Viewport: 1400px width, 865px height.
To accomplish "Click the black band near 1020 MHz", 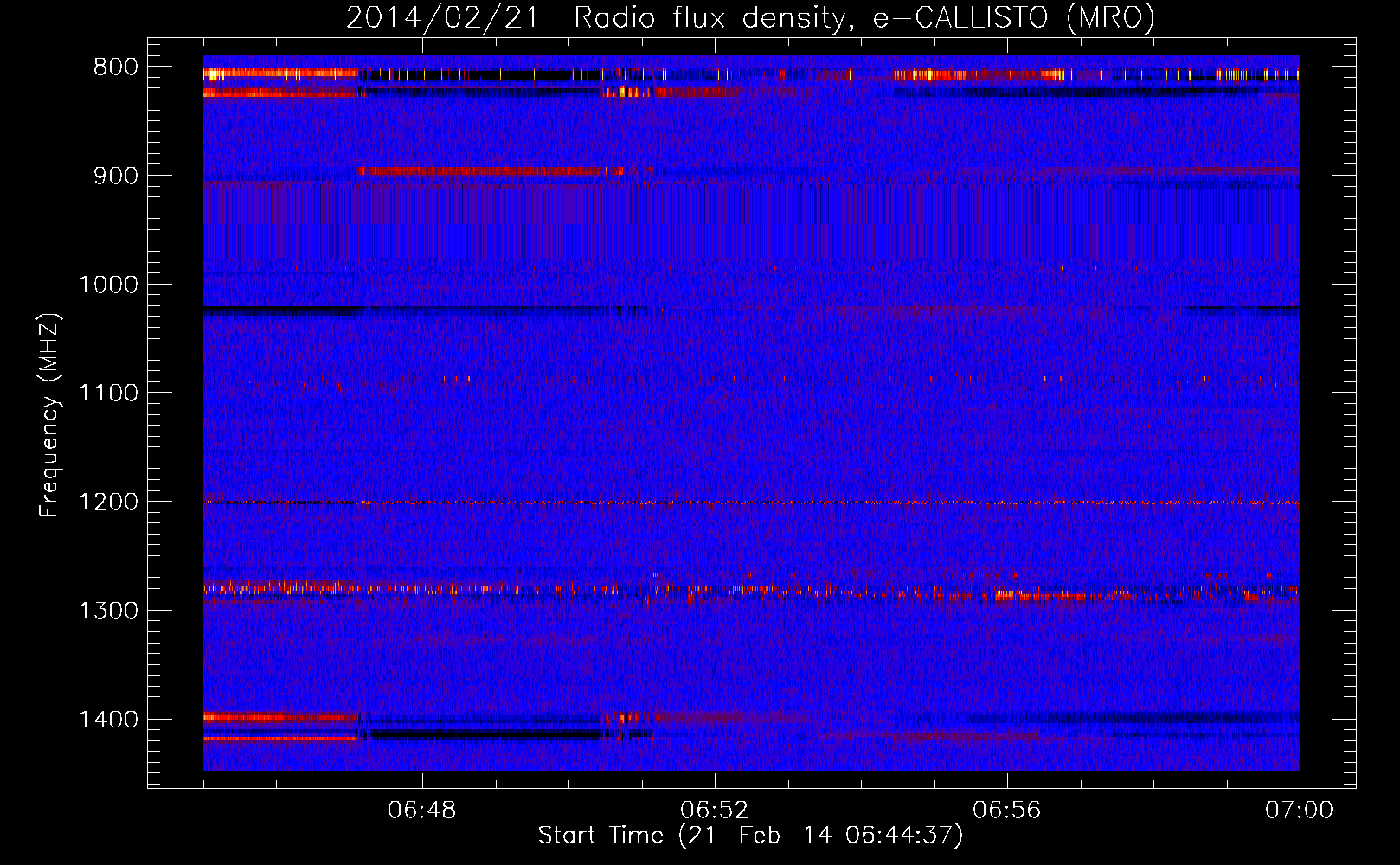I will 427,310.
